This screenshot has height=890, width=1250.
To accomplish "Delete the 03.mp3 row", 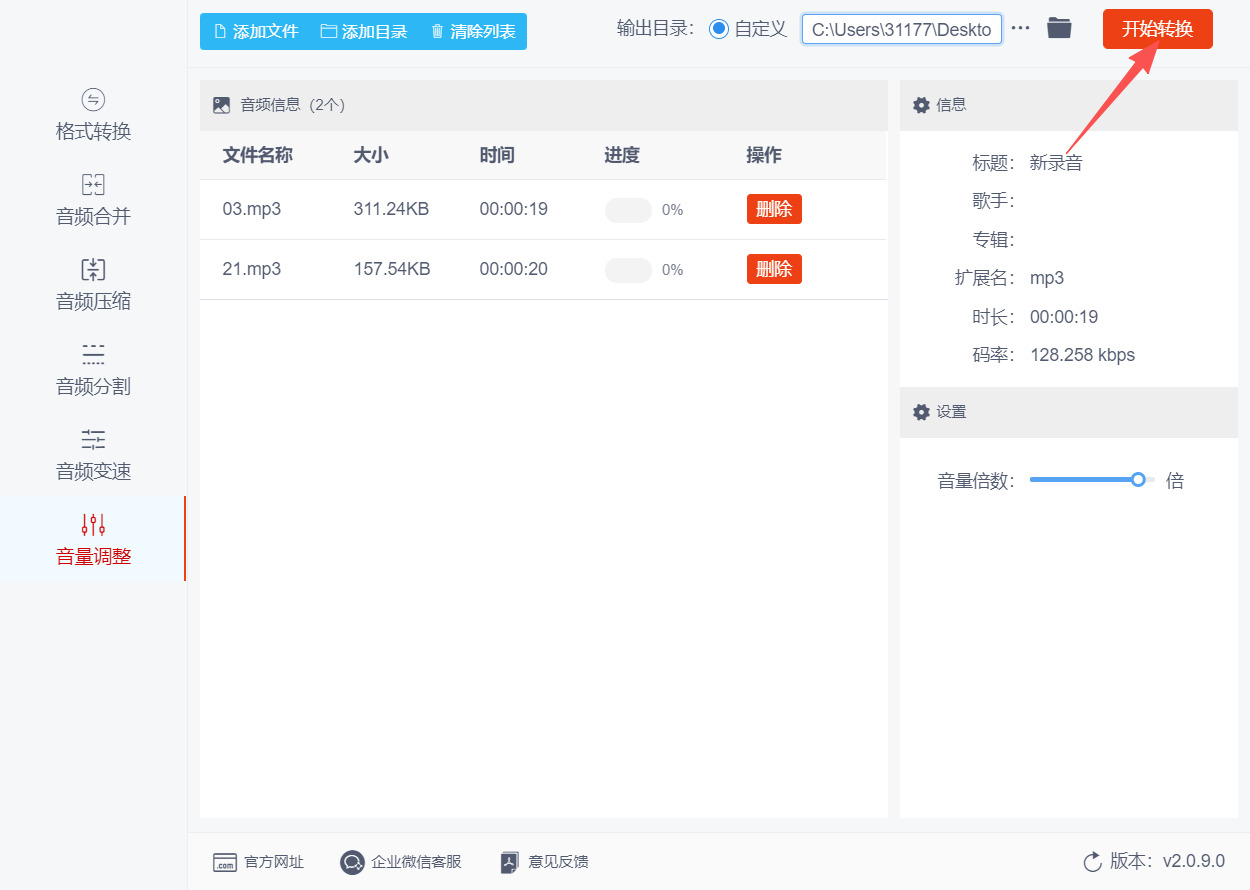I will 774,209.
